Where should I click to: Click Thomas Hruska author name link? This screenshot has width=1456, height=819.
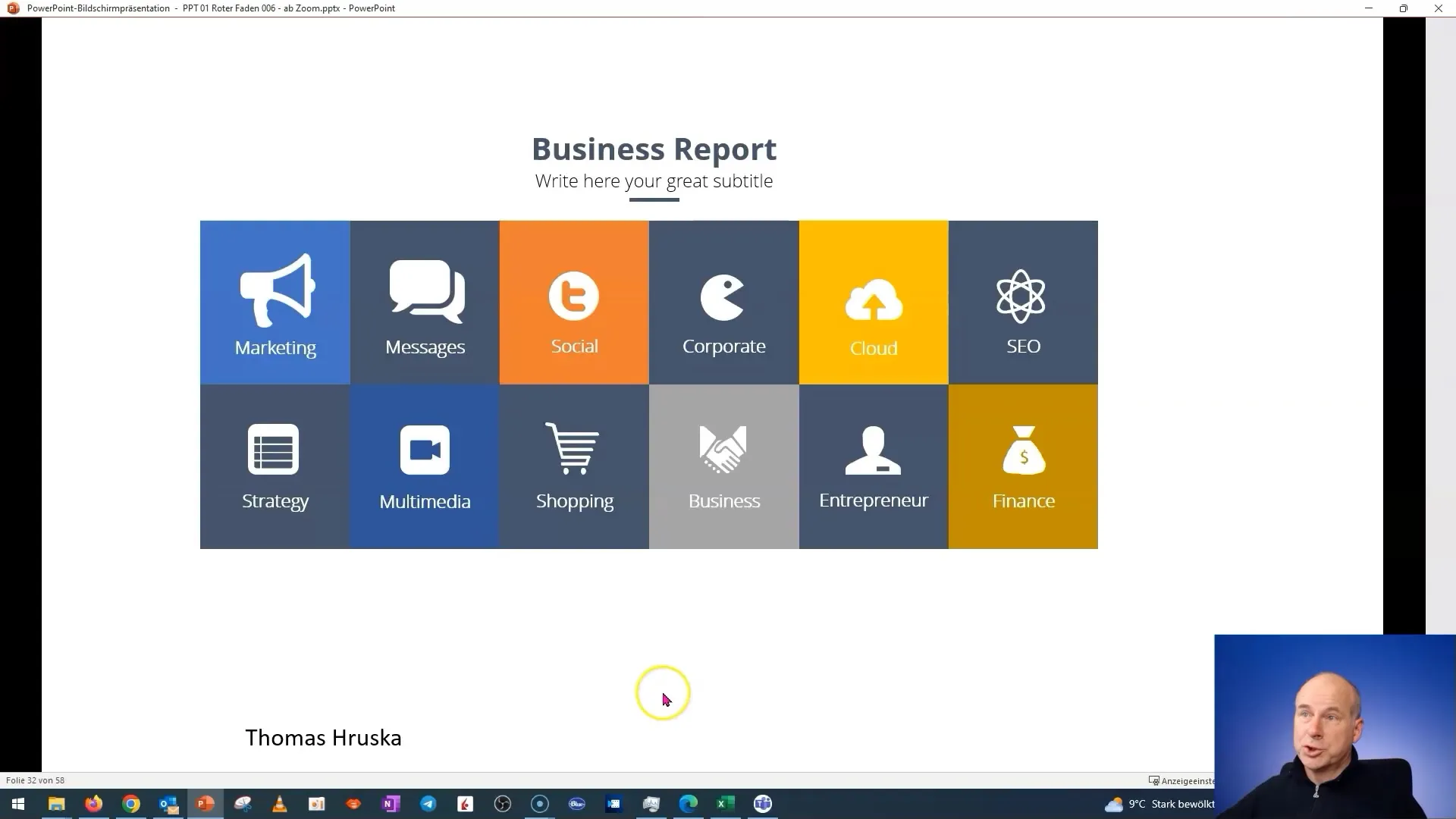coord(322,737)
